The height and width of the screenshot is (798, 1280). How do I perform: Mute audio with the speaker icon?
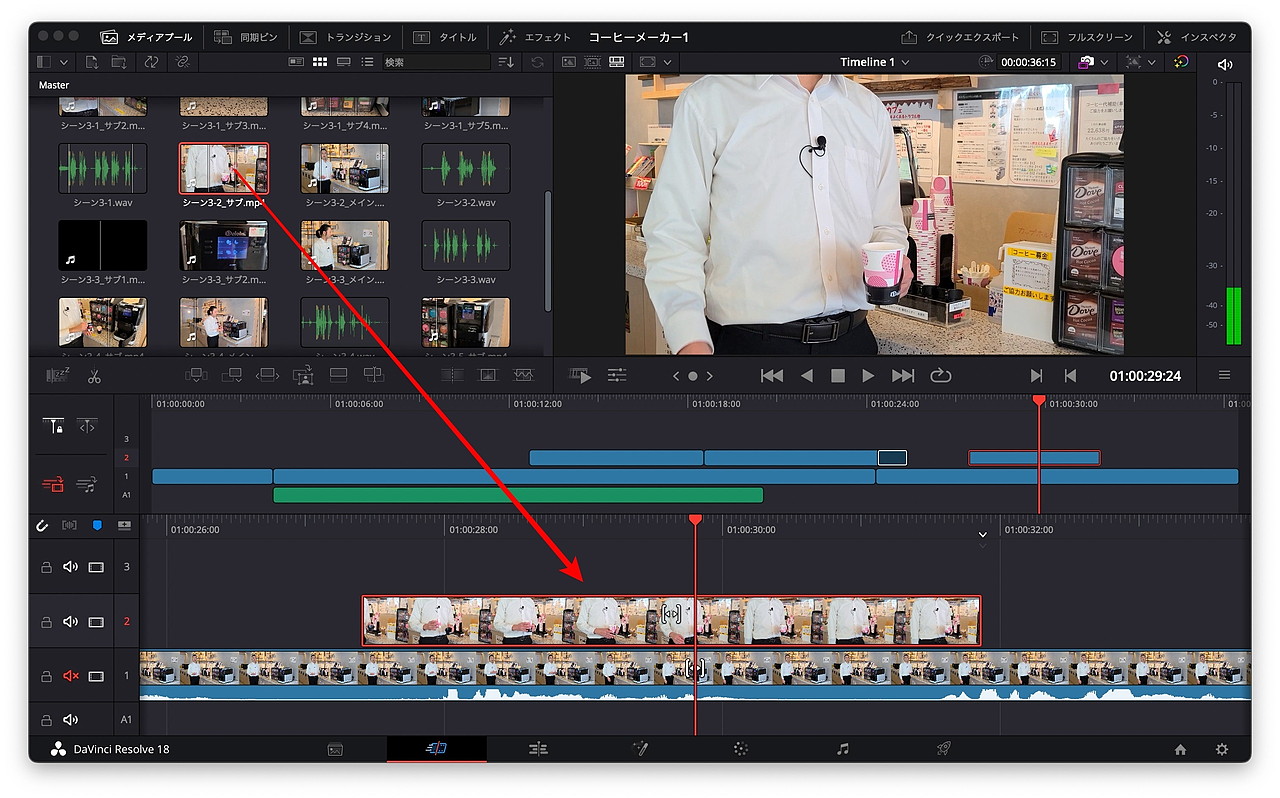[x=1225, y=64]
